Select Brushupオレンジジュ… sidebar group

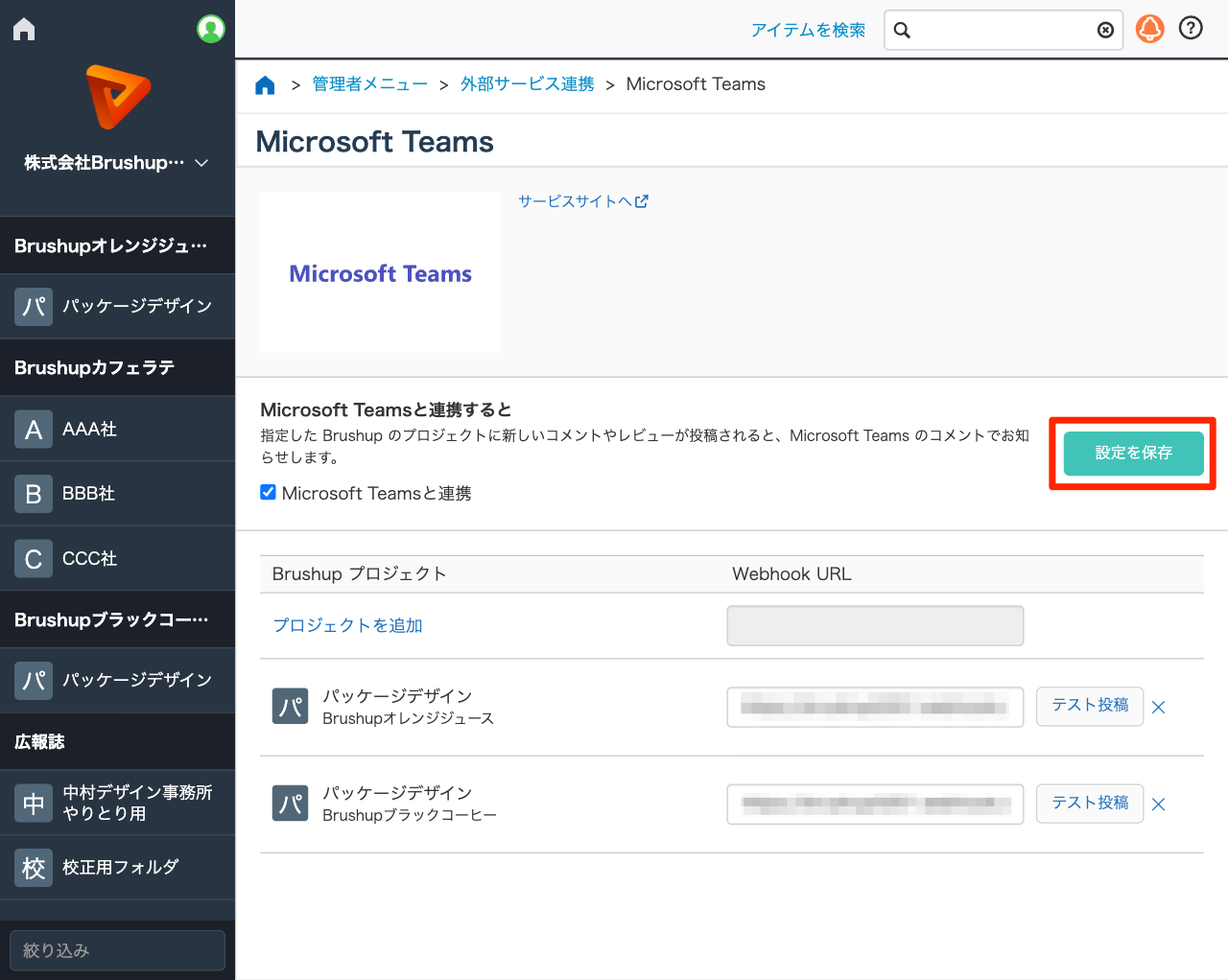pos(117,245)
